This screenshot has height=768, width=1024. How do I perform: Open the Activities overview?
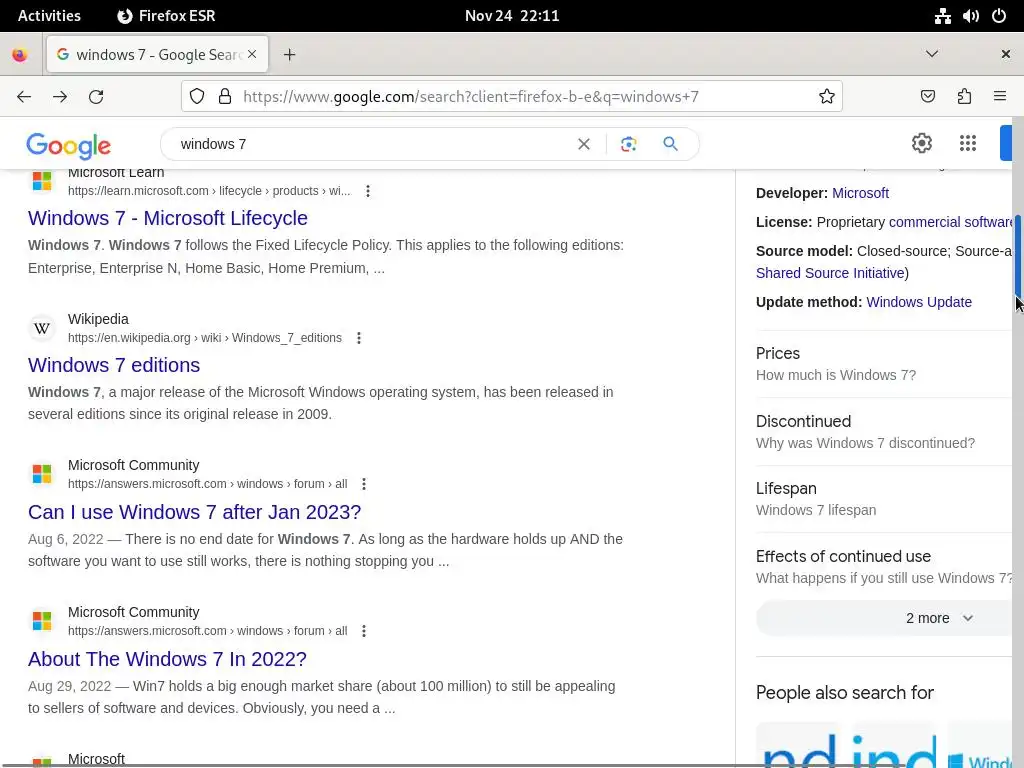[49, 16]
